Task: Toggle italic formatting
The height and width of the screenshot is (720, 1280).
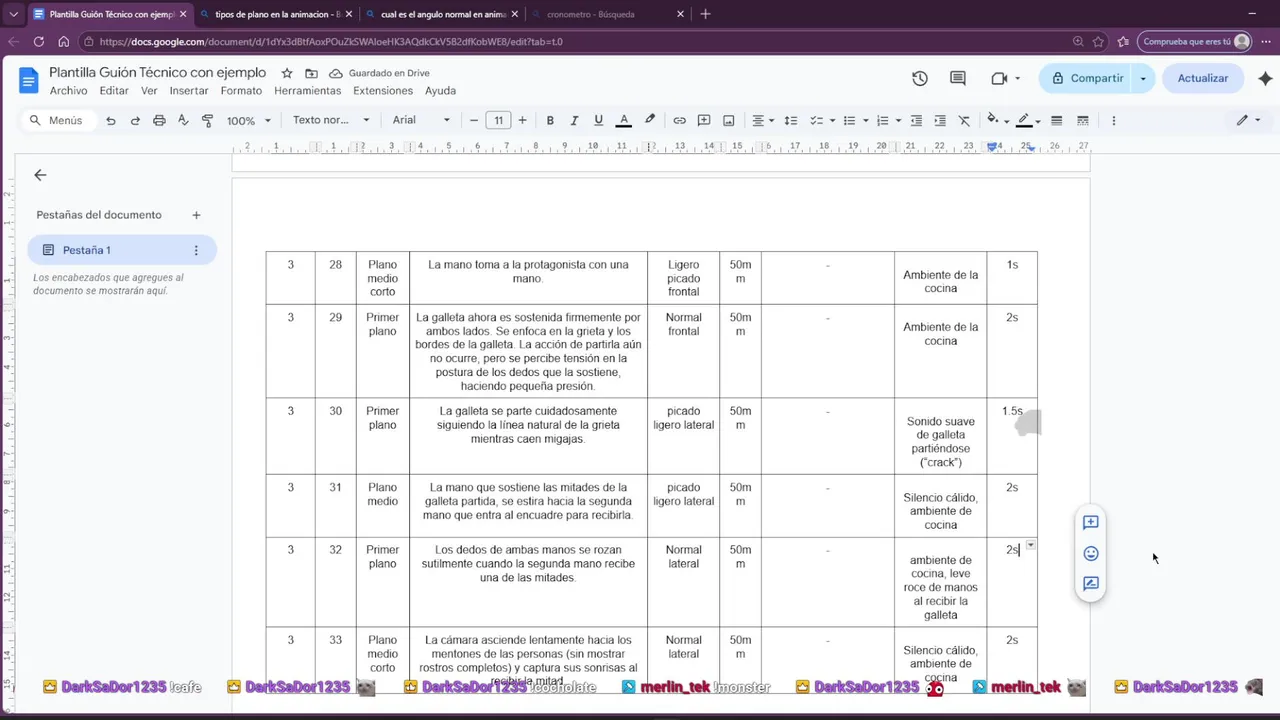Action: pos(574,120)
